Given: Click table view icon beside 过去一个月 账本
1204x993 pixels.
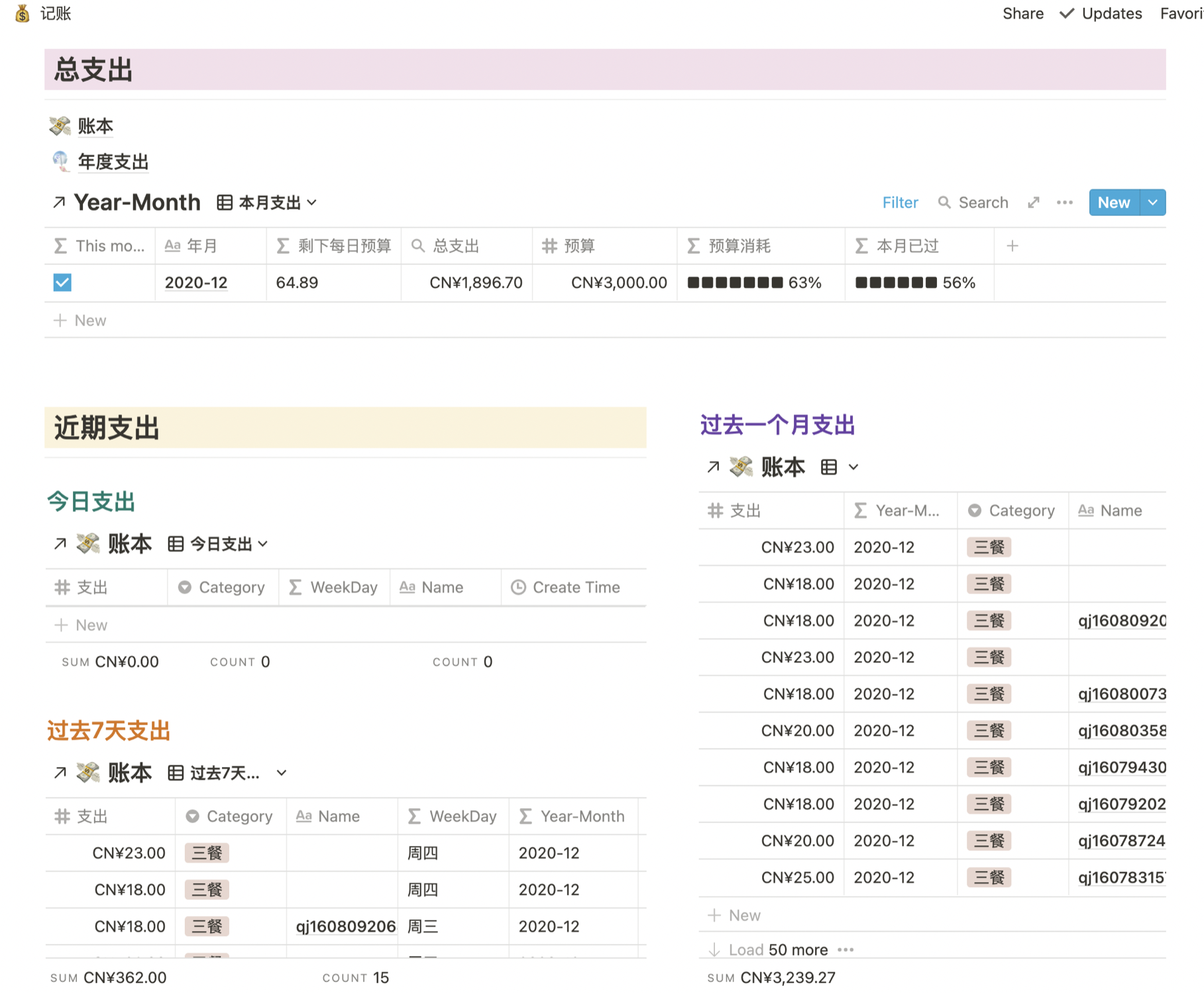Looking at the screenshot, I should point(829,467).
